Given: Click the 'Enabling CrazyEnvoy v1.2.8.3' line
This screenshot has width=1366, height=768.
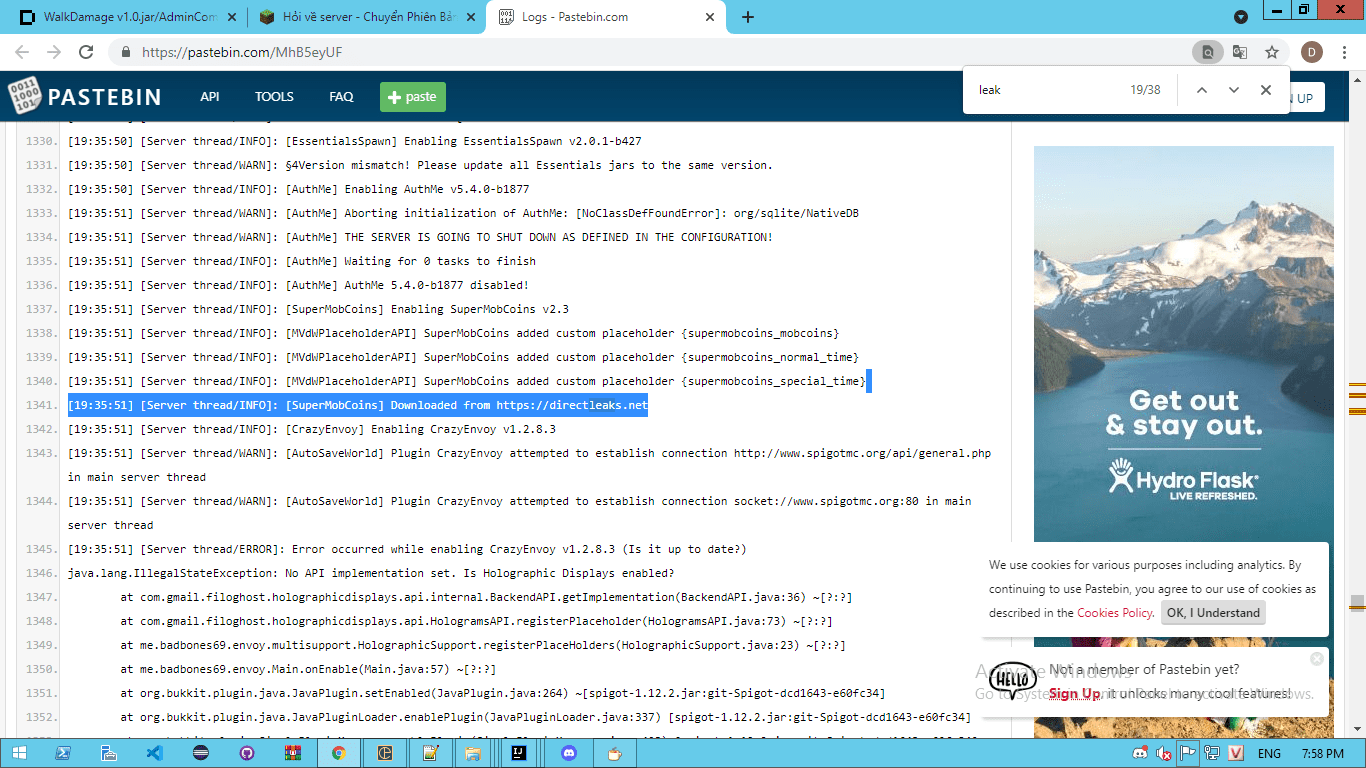Looking at the screenshot, I should pos(312,429).
